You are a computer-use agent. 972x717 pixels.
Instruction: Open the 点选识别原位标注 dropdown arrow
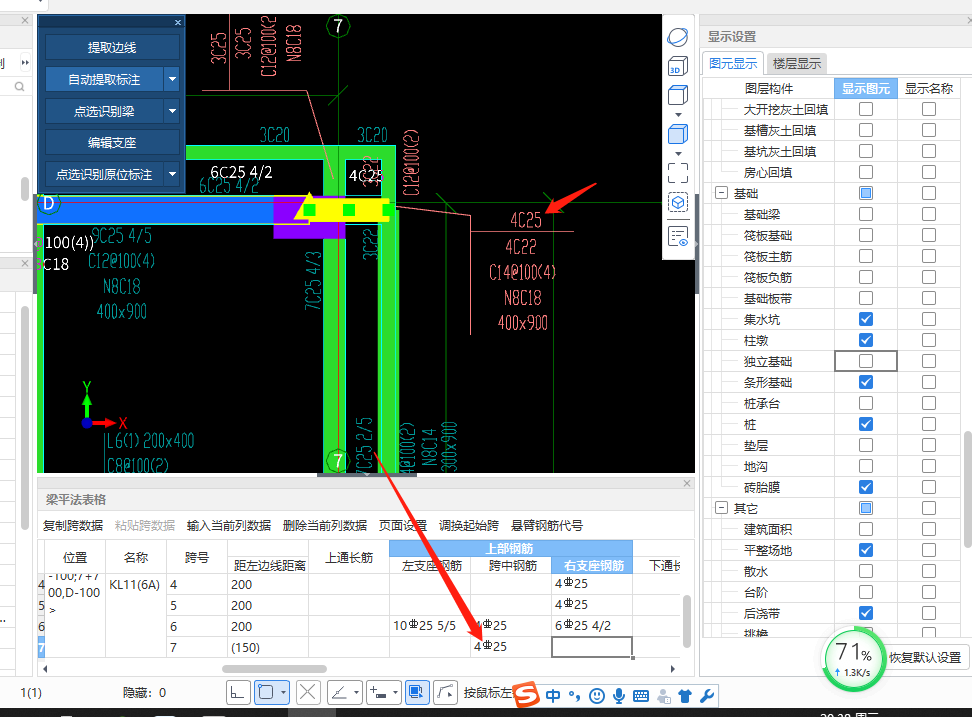pyautogui.click(x=172, y=174)
